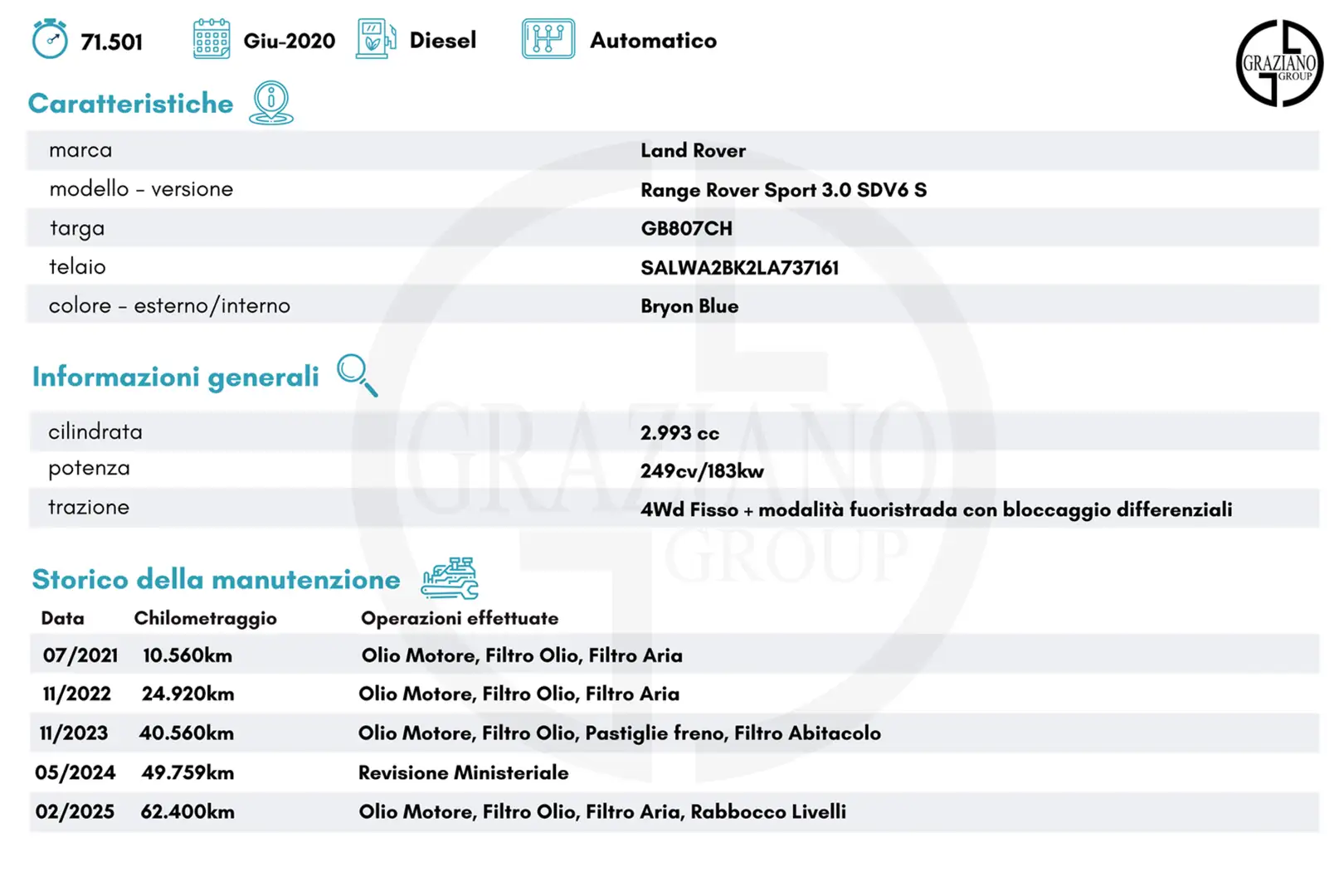Image resolution: width=1344 pixels, height=896 pixels.
Task: Select the Informazioni generali heading
Action: [x=175, y=377]
